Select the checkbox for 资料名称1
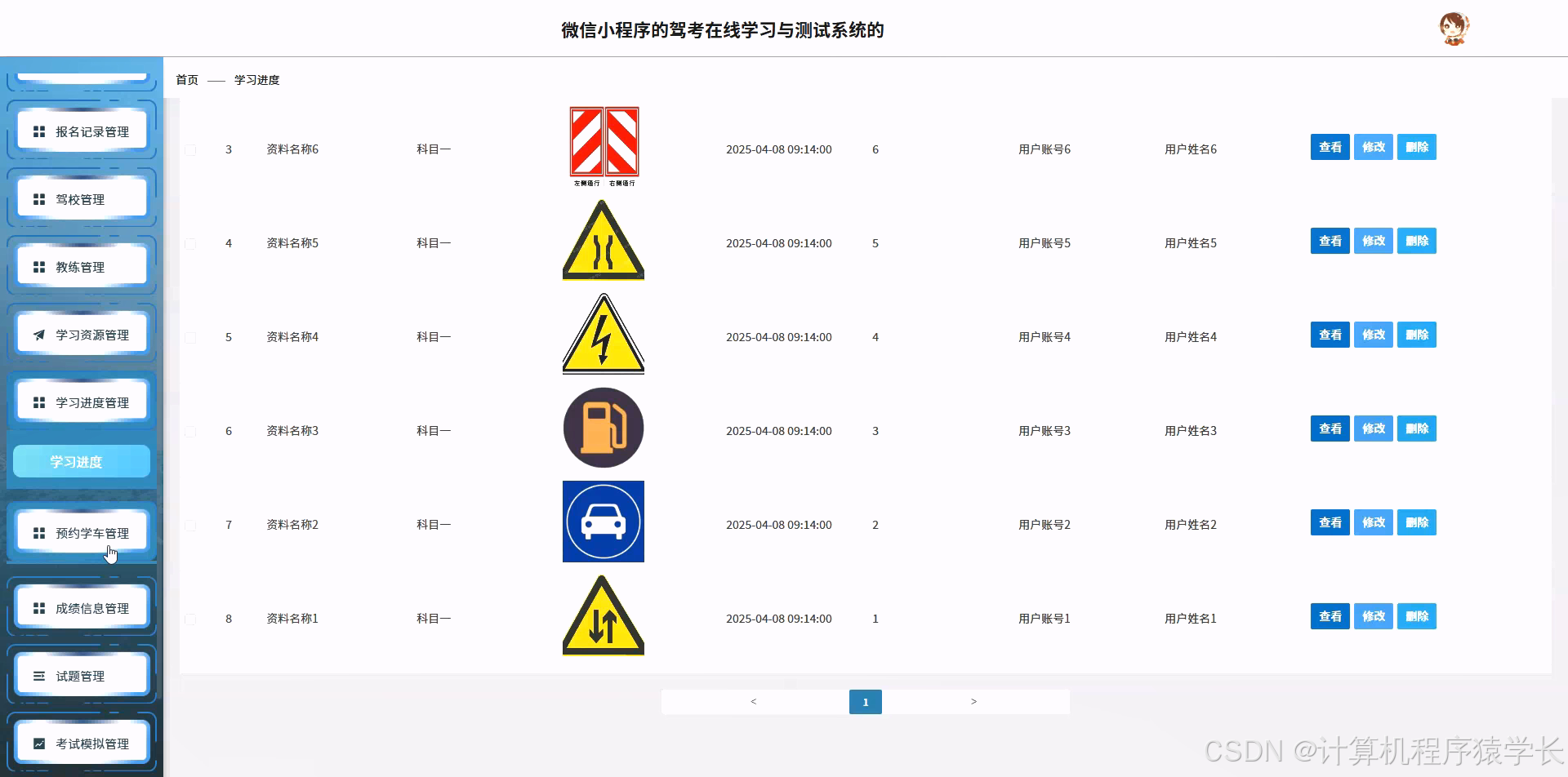 [190, 619]
